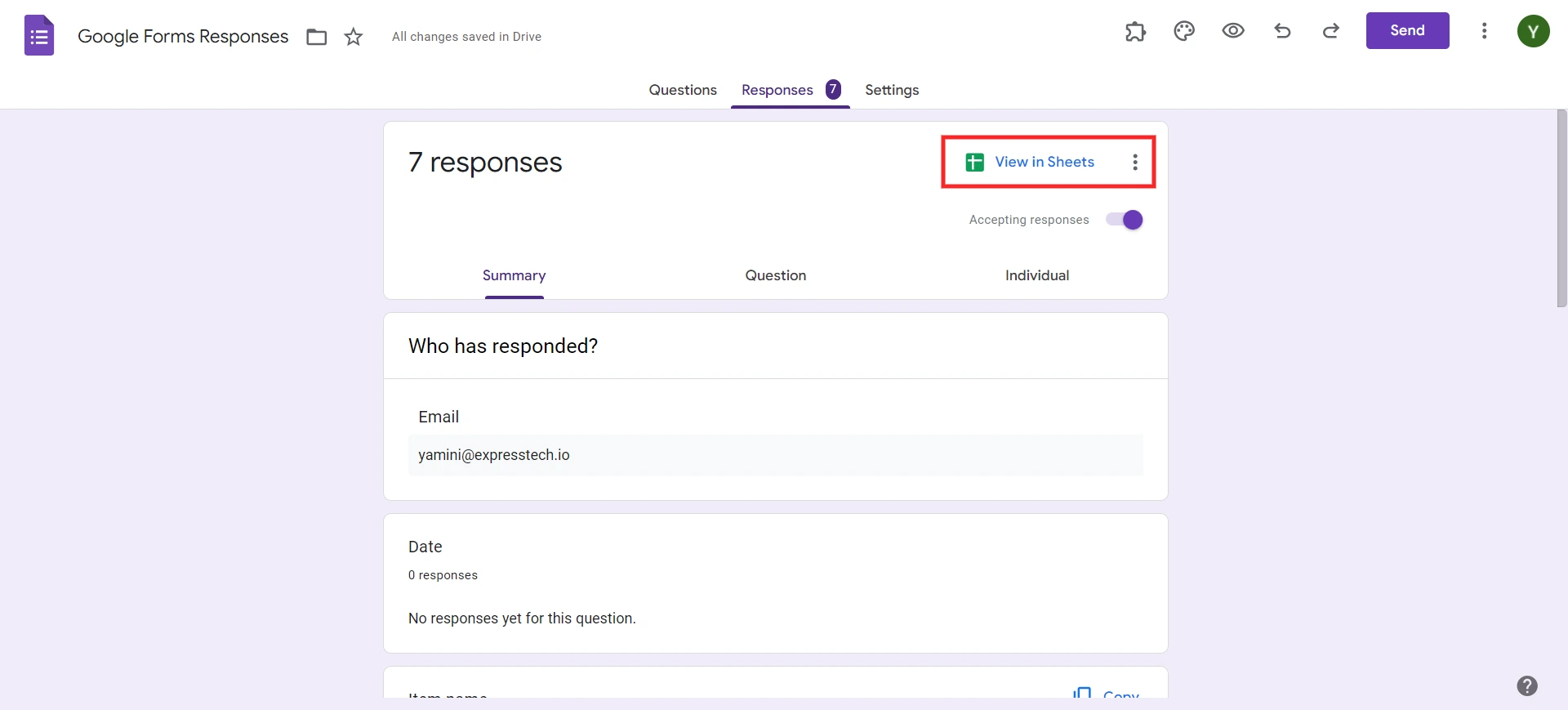Open the more options menu beside Send
1568x710 pixels.
pyautogui.click(x=1484, y=31)
